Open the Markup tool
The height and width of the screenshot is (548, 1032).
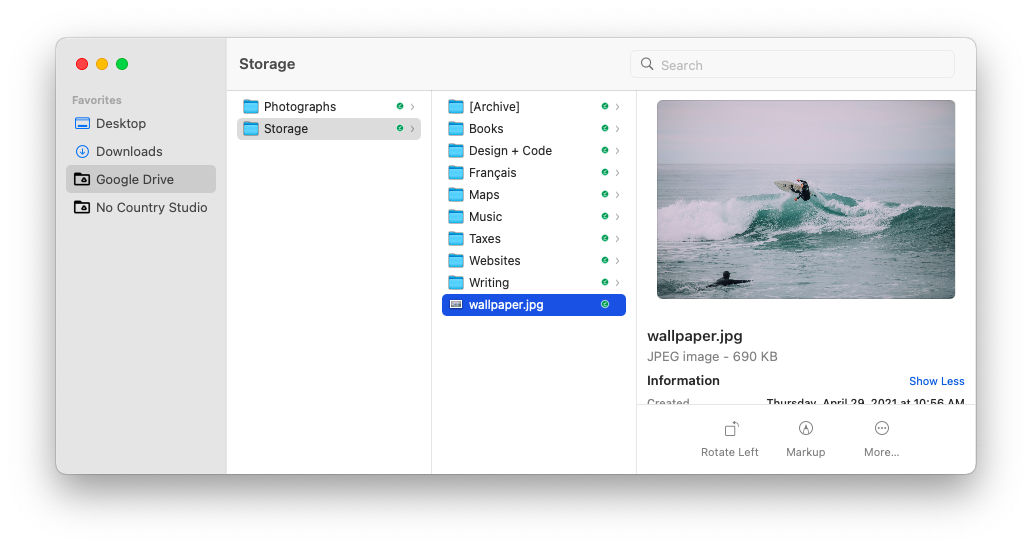click(x=805, y=429)
